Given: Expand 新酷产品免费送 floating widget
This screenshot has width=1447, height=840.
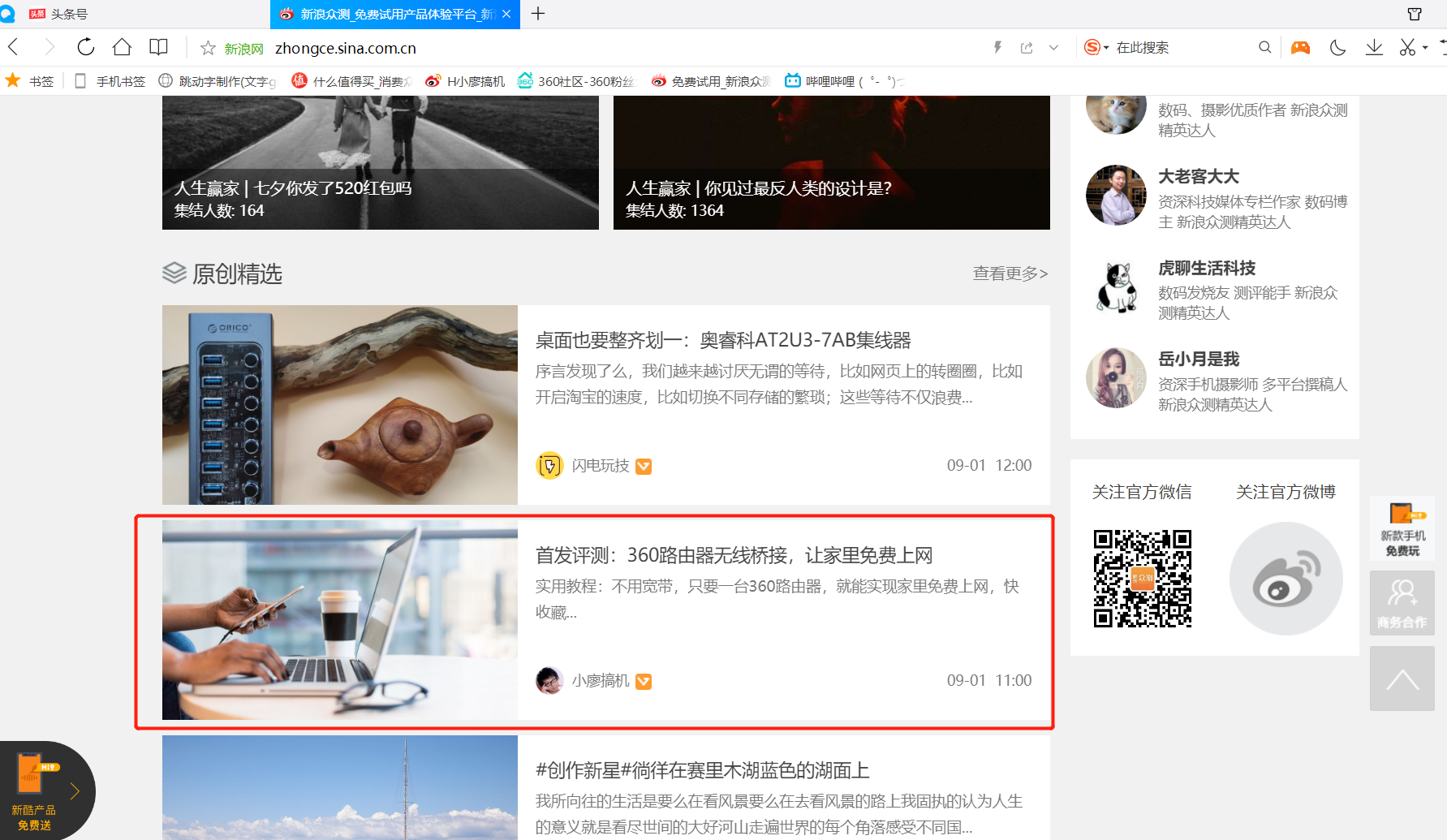Looking at the screenshot, I should 75,791.
